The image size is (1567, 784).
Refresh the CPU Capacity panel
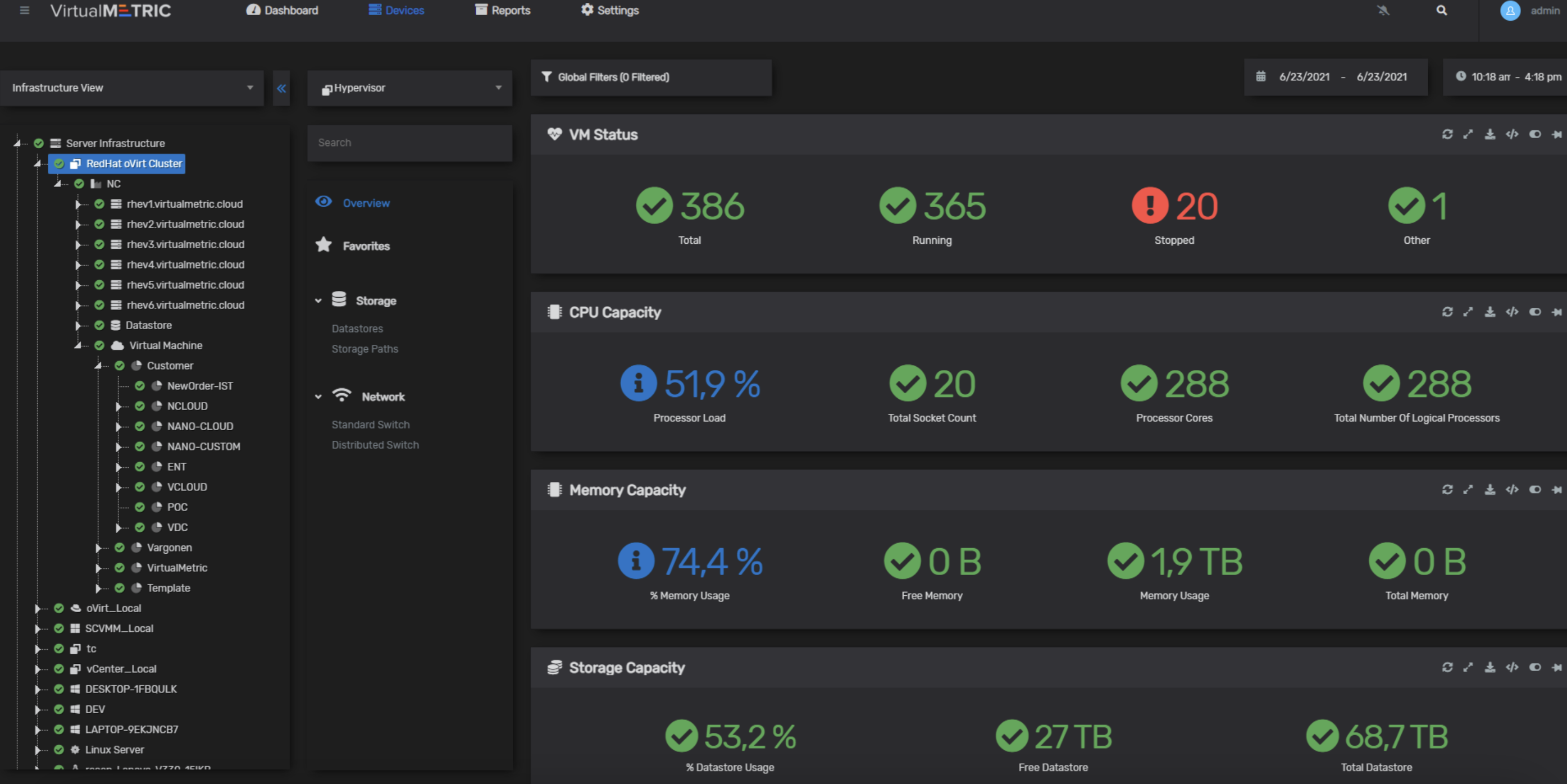coord(1447,312)
